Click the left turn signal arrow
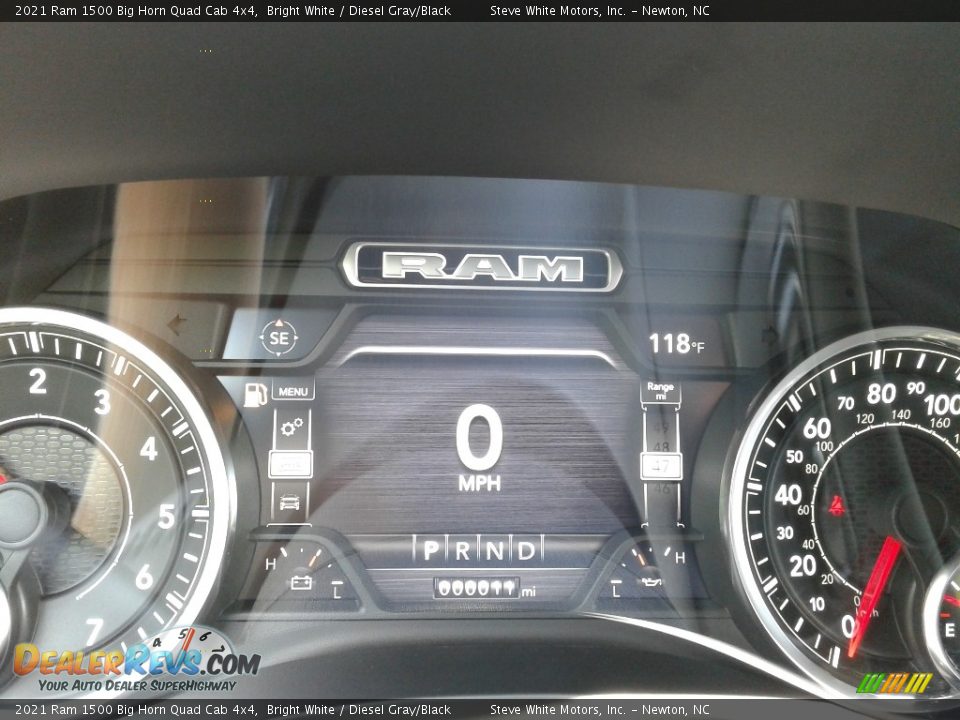This screenshot has width=960, height=720. pyautogui.click(x=179, y=324)
